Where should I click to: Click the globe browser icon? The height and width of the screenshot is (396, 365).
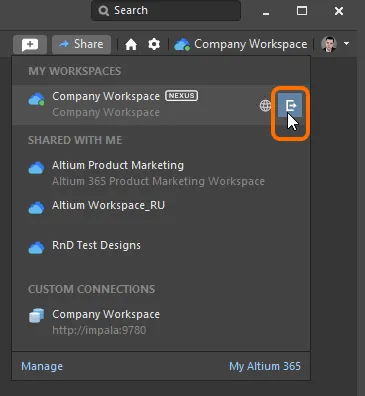[x=265, y=106]
